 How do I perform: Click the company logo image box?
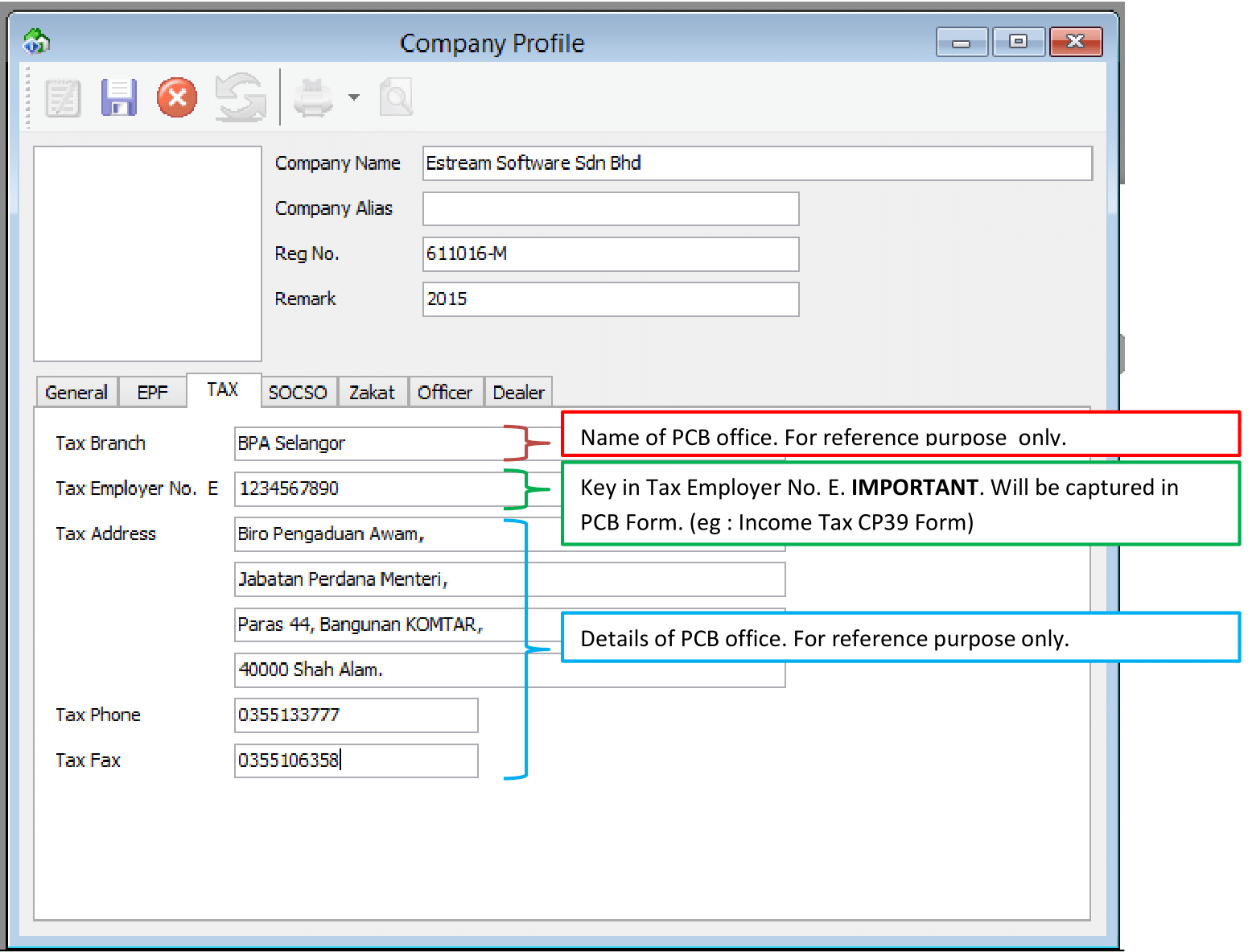147,253
